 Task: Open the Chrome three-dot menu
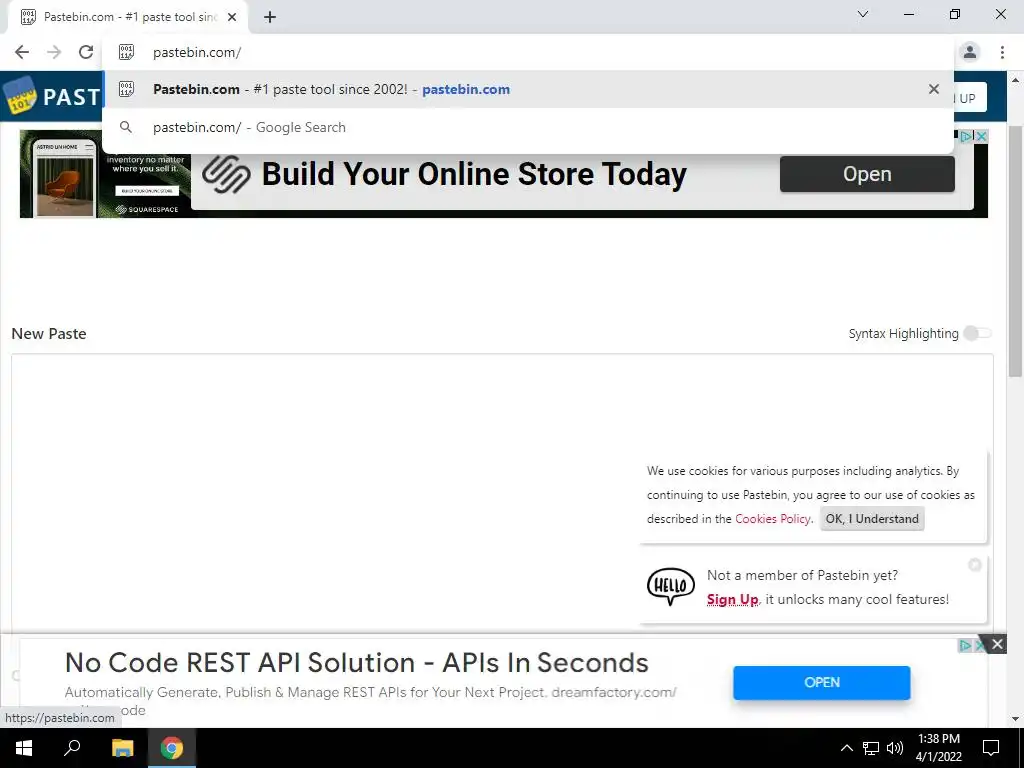coord(1002,52)
